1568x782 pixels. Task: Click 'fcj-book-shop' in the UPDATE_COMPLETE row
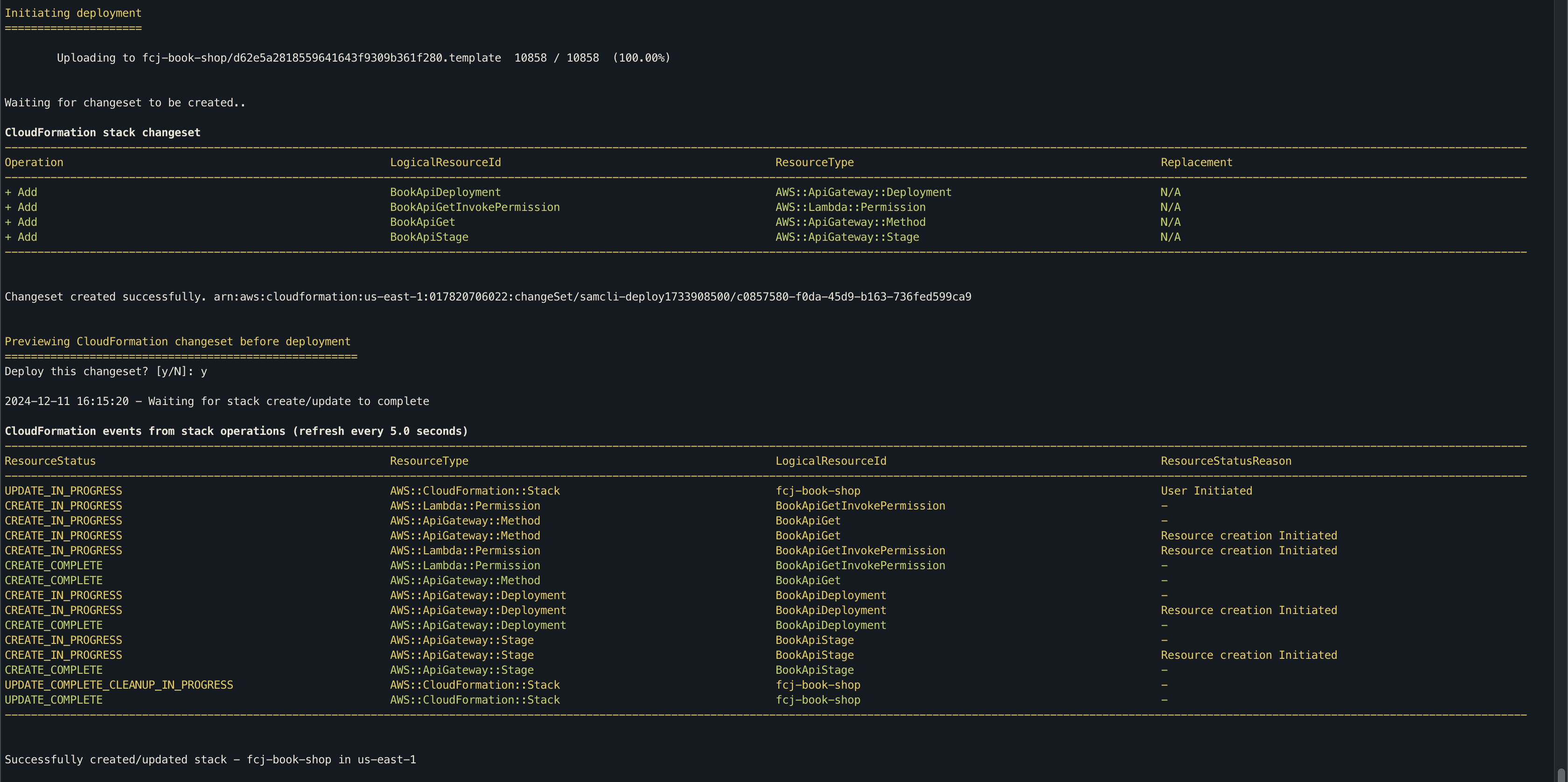(x=818, y=700)
